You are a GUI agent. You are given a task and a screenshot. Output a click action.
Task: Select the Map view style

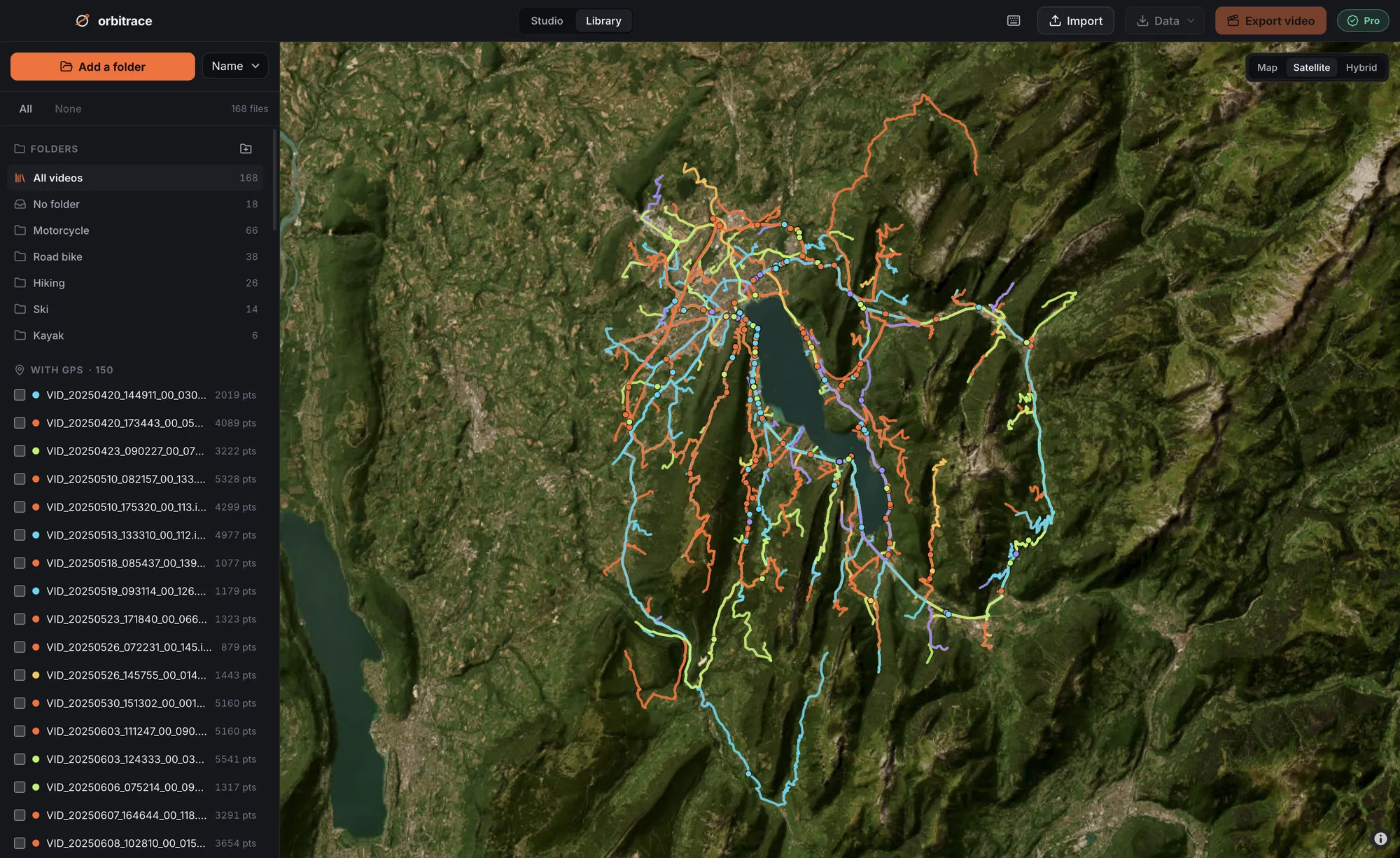1267,67
